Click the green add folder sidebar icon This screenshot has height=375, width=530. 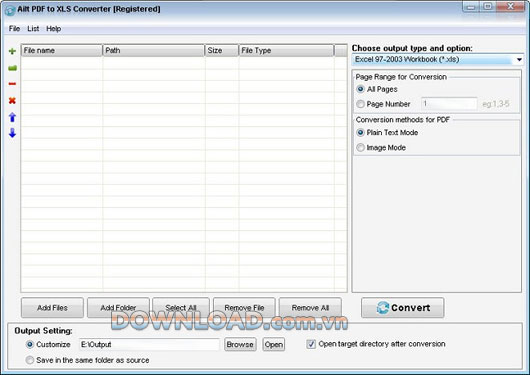pyautogui.click(x=12, y=68)
